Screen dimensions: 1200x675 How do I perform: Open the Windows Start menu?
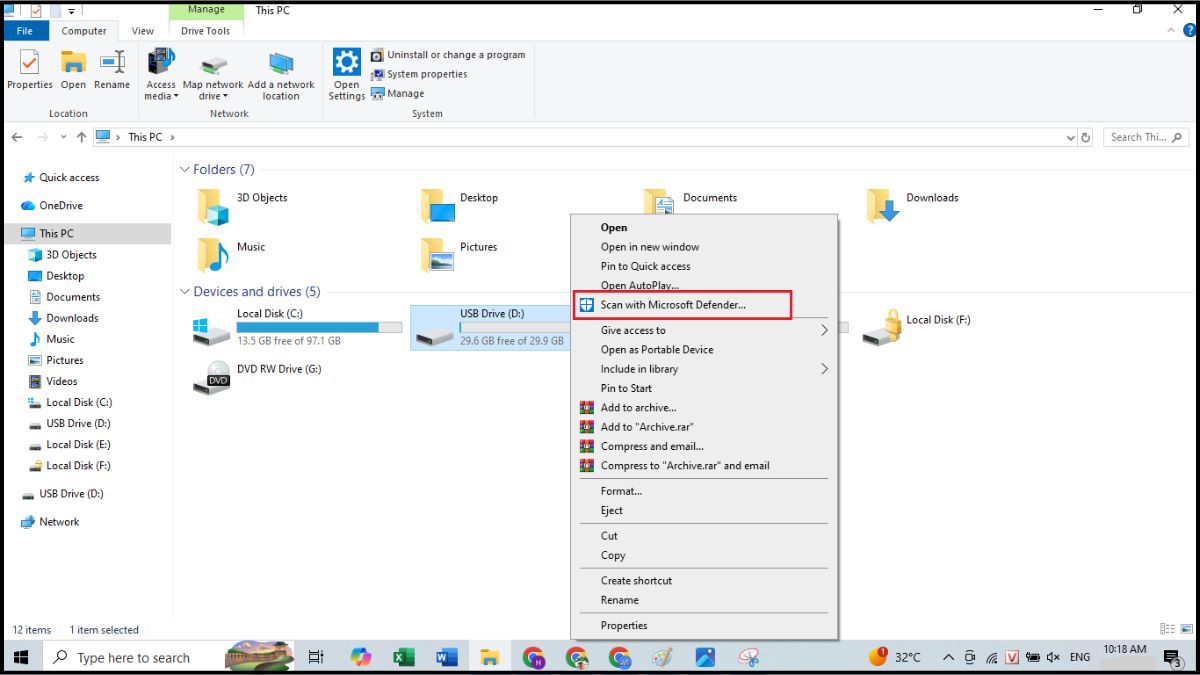21,657
